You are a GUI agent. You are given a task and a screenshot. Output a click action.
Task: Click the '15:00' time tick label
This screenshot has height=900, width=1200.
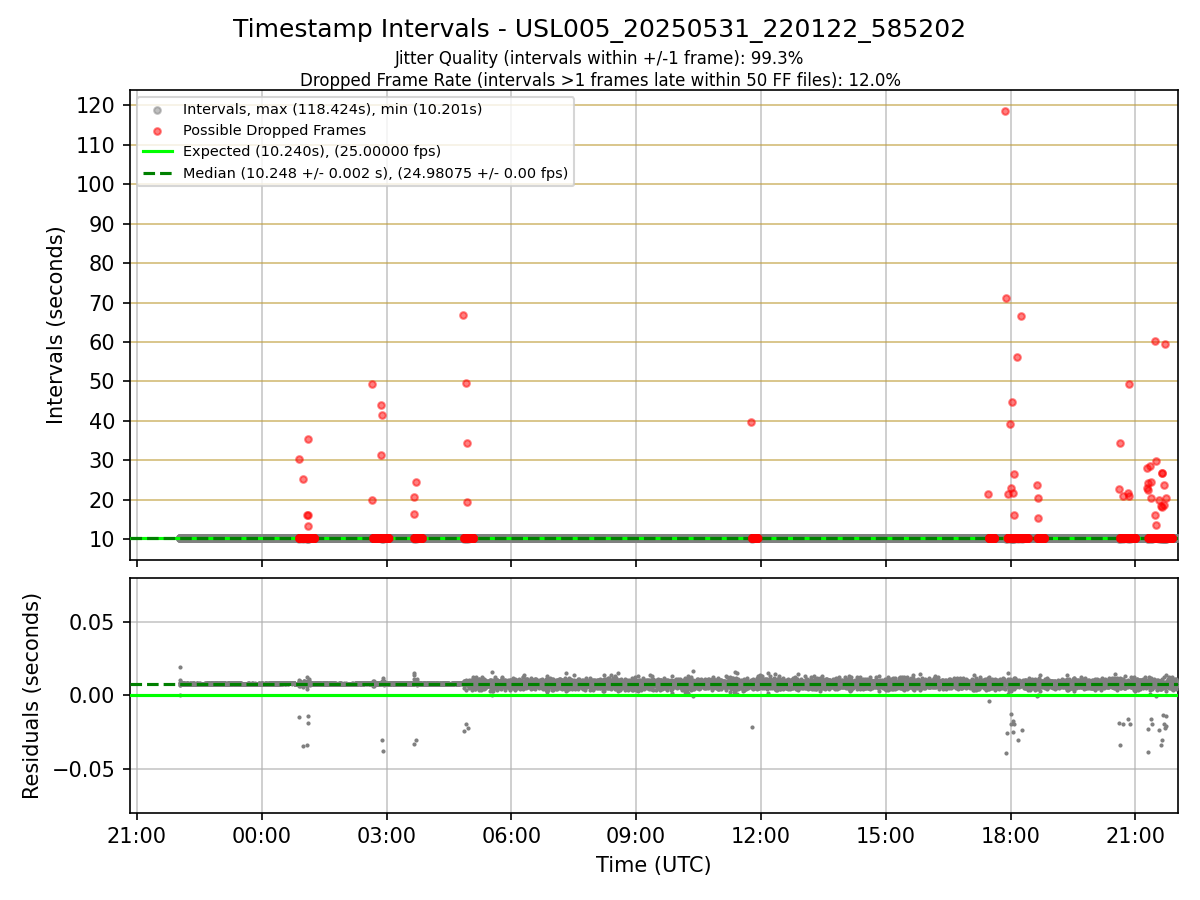click(x=886, y=835)
